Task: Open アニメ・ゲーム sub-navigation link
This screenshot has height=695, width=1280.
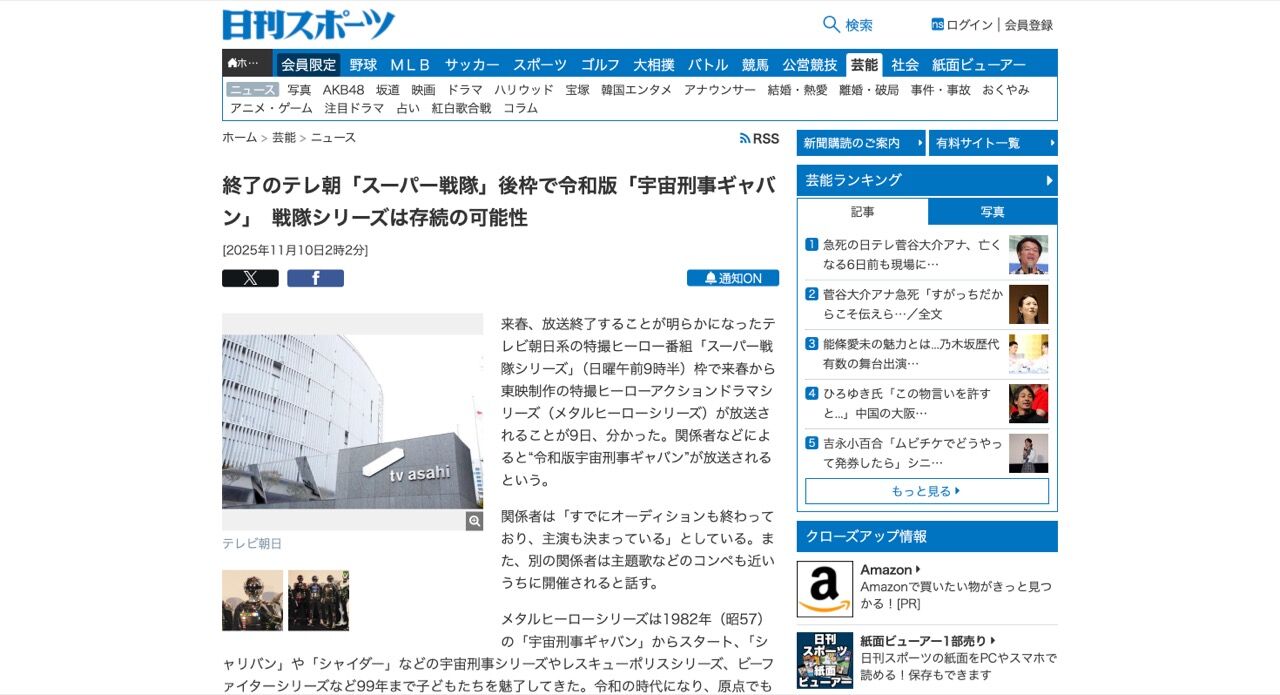Action: click(x=271, y=108)
